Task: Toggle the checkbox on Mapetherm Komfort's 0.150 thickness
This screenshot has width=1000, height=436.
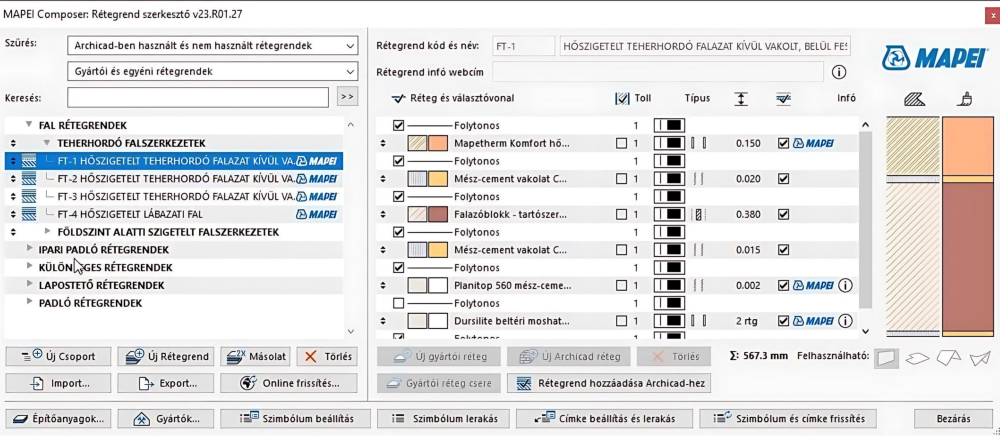Action: pyautogui.click(x=783, y=143)
